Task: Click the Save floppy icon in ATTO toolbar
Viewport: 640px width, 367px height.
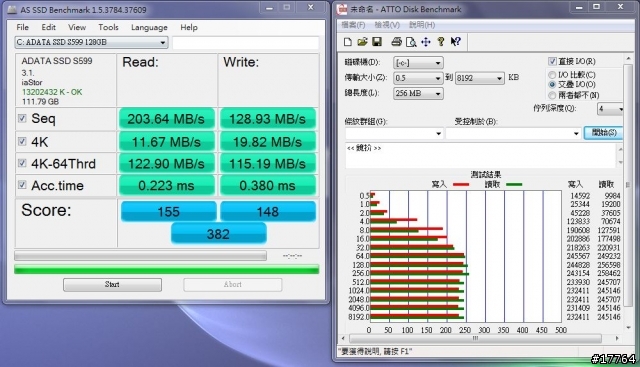Action: tap(377, 42)
